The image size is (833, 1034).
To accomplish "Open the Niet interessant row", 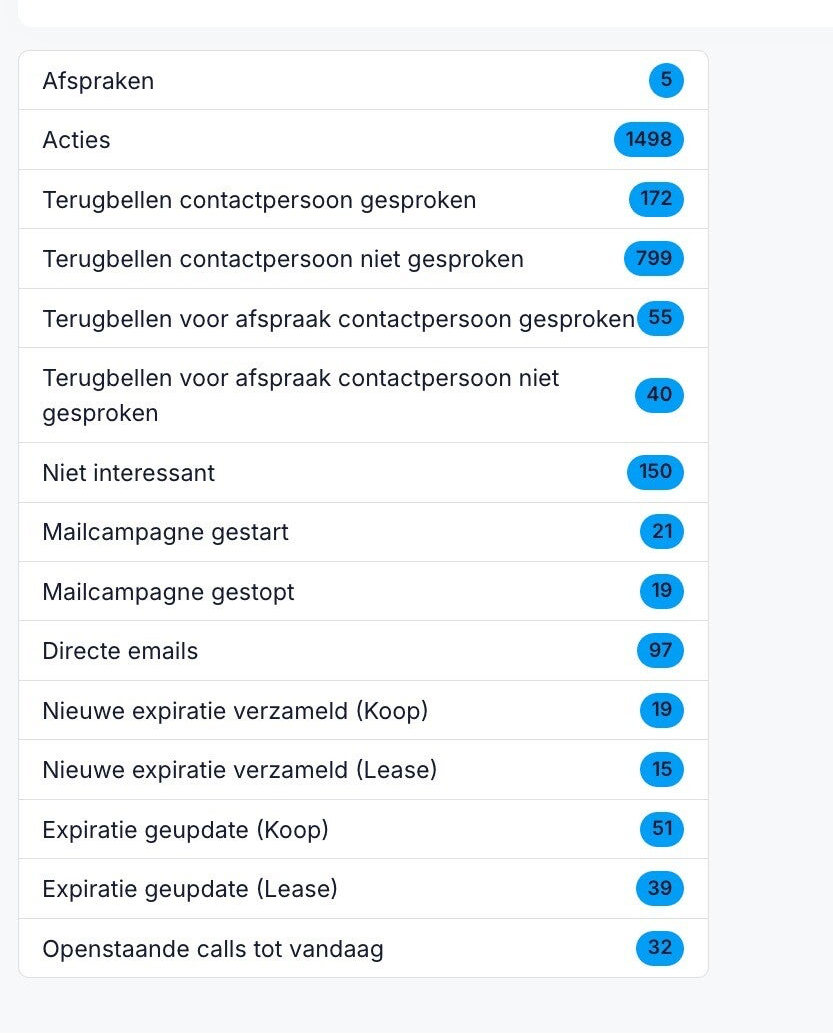I will [x=128, y=473].
